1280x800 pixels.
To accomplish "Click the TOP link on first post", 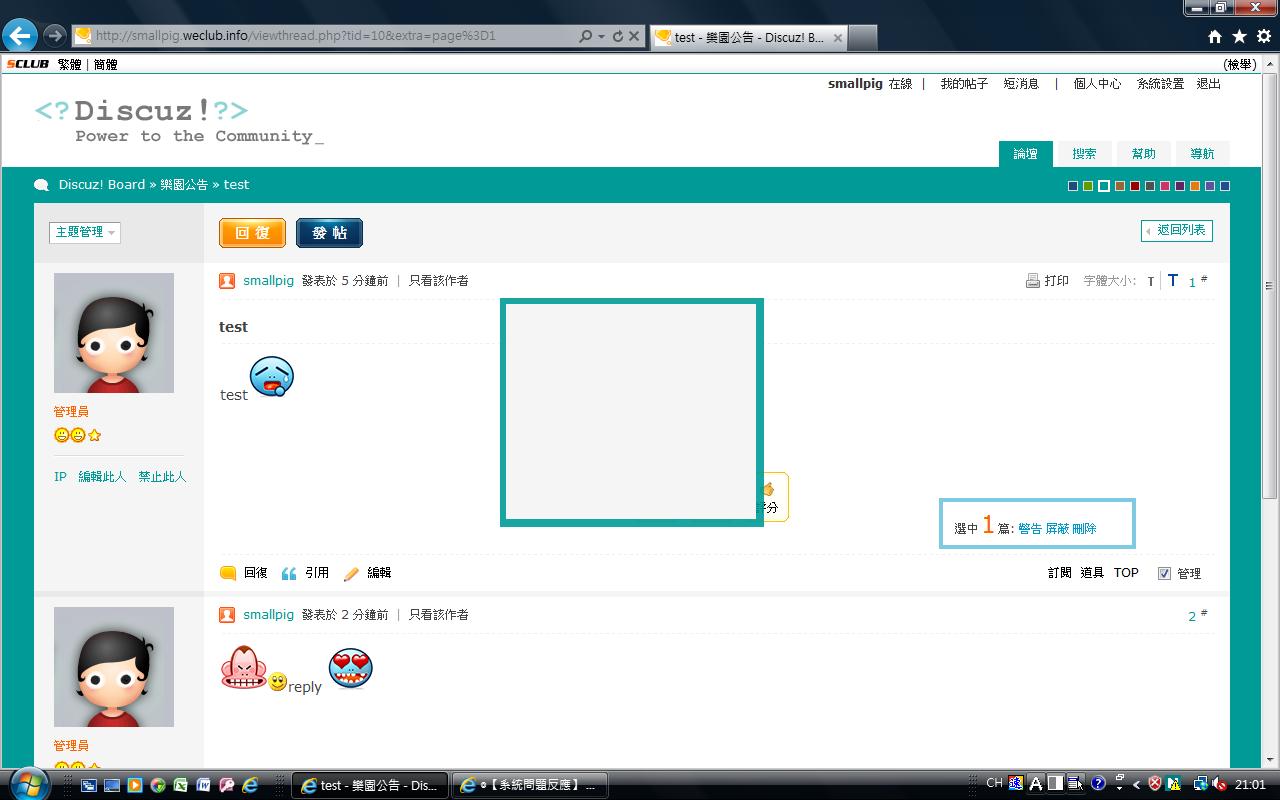I will point(1126,573).
